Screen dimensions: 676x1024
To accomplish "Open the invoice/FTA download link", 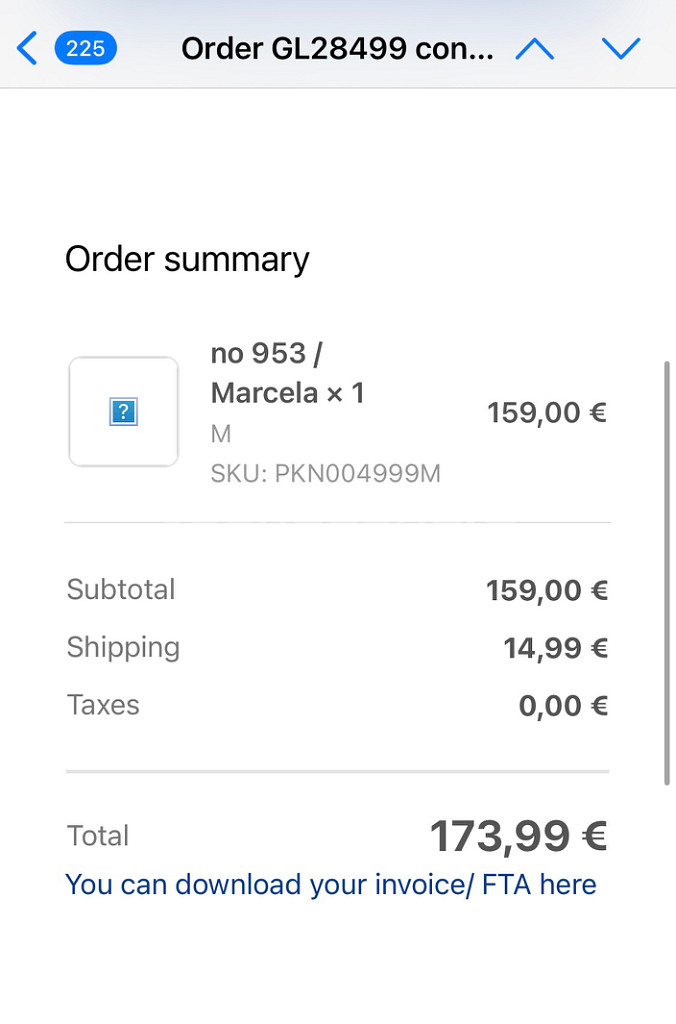I will 330,885.
